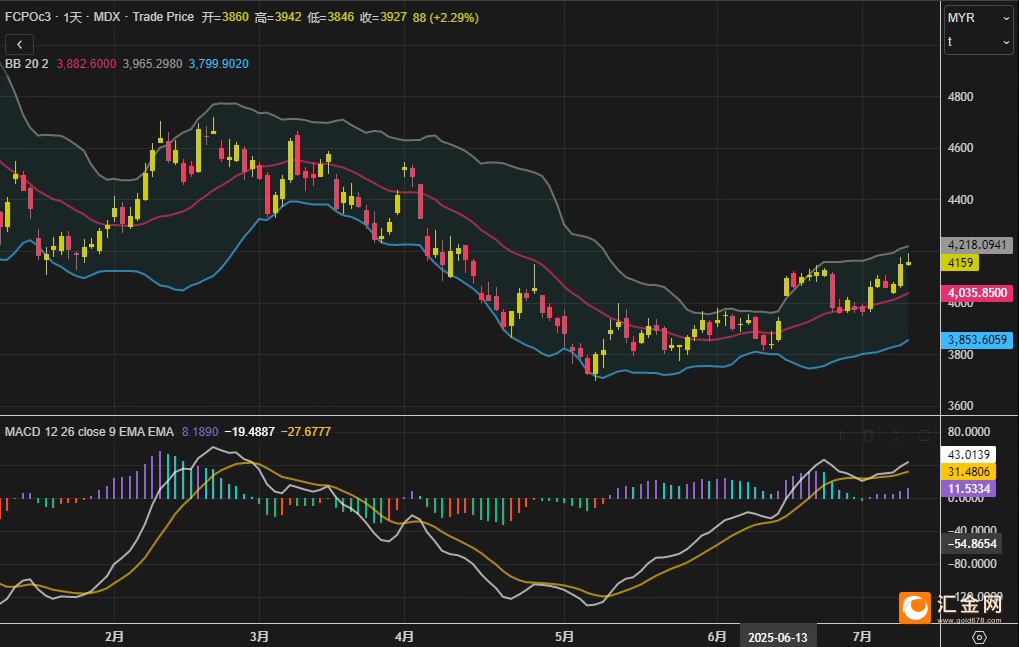Click the 4月 label on the time axis
The height and width of the screenshot is (647, 1019).
(x=404, y=637)
